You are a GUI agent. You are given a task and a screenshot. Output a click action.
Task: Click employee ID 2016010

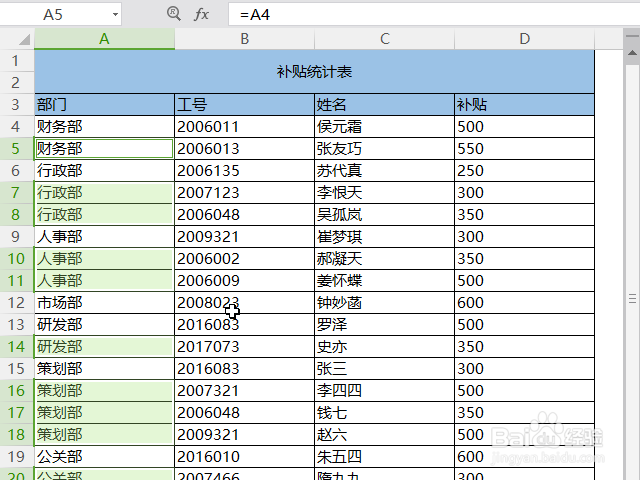coord(244,457)
